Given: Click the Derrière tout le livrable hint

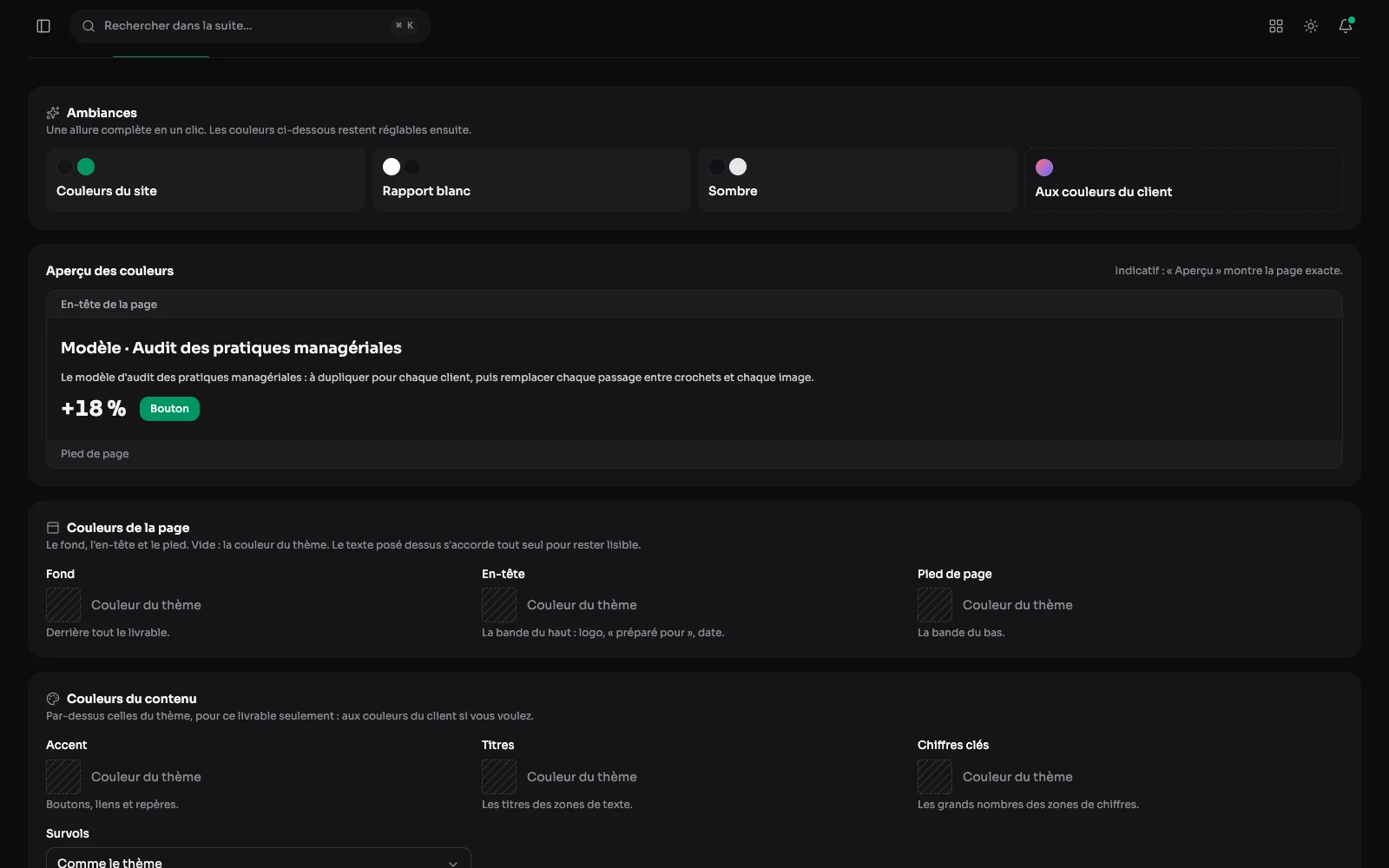Looking at the screenshot, I should [x=108, y=633].
